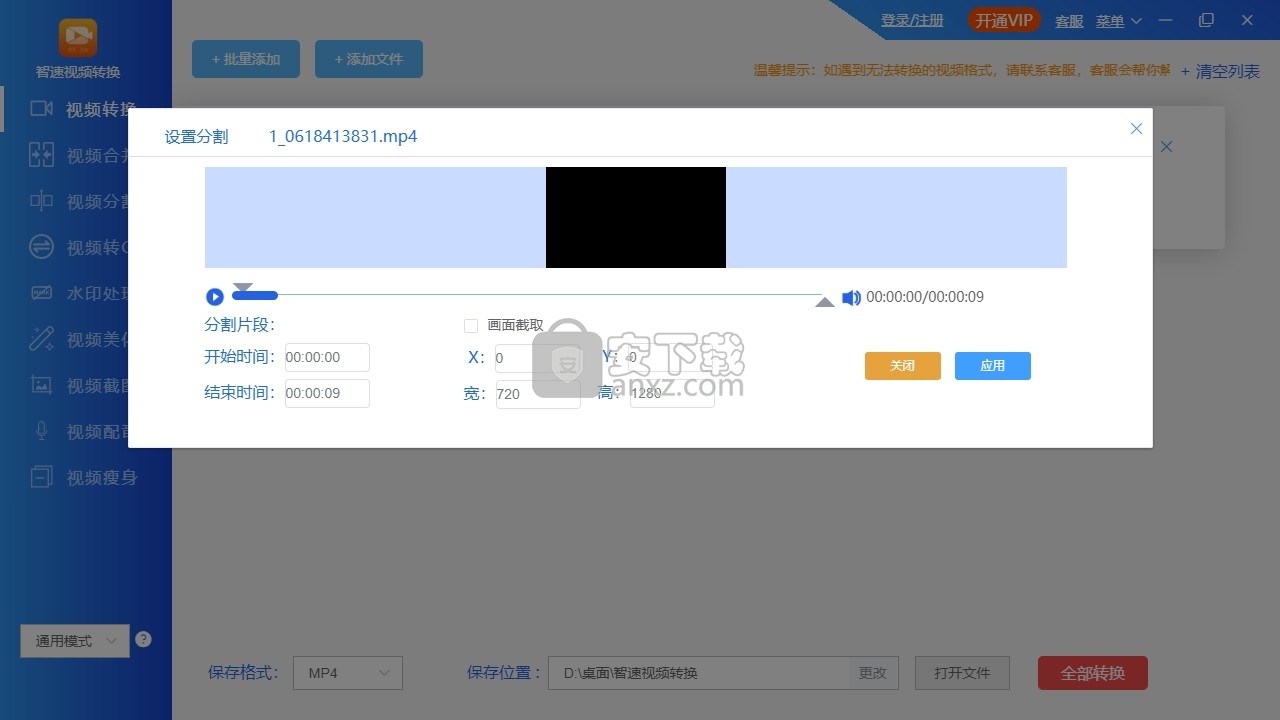Screen dimensions: 1280x720
Task: Select the video split icon
Action: tap(41, 201)
